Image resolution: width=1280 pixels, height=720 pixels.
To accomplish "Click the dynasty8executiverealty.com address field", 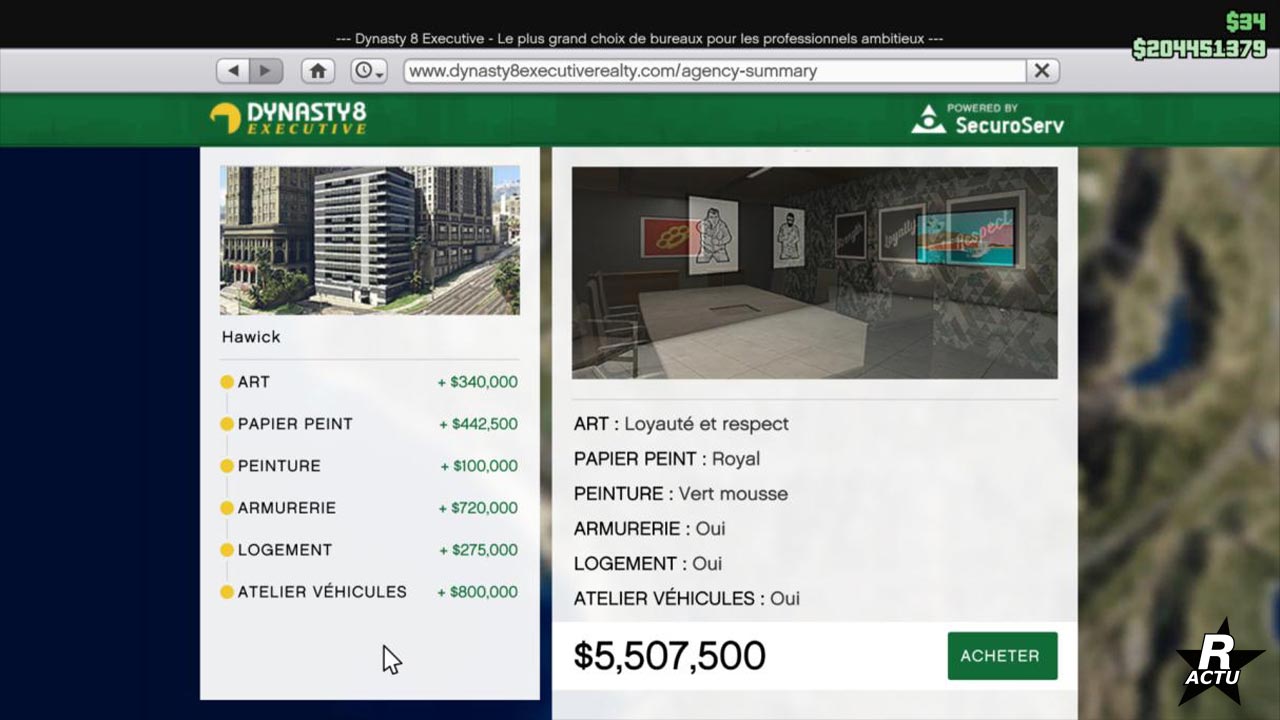I will click(714, 71).
